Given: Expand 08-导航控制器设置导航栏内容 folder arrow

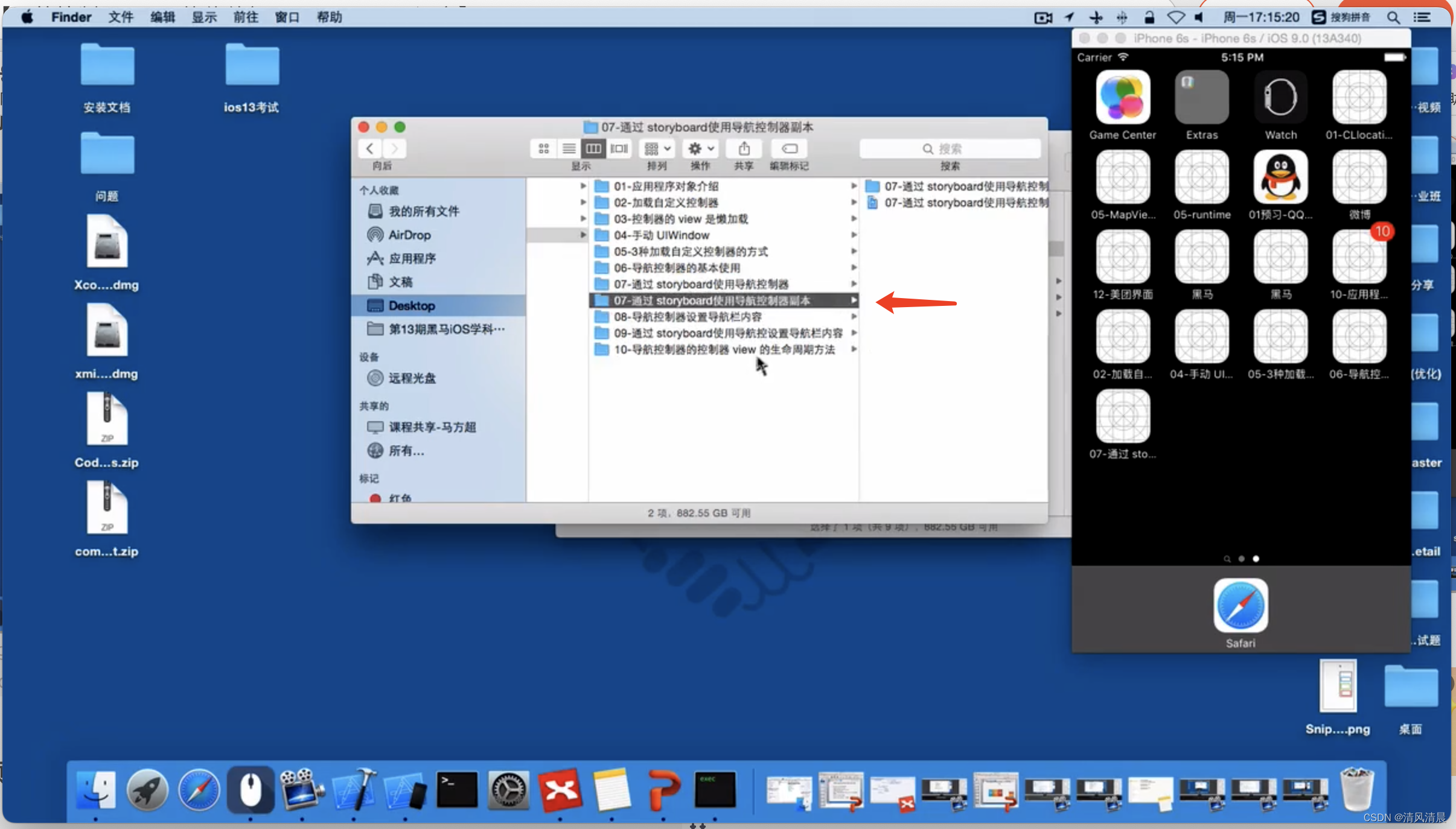Looking at the screenshot, I should [x=854, y=316].
